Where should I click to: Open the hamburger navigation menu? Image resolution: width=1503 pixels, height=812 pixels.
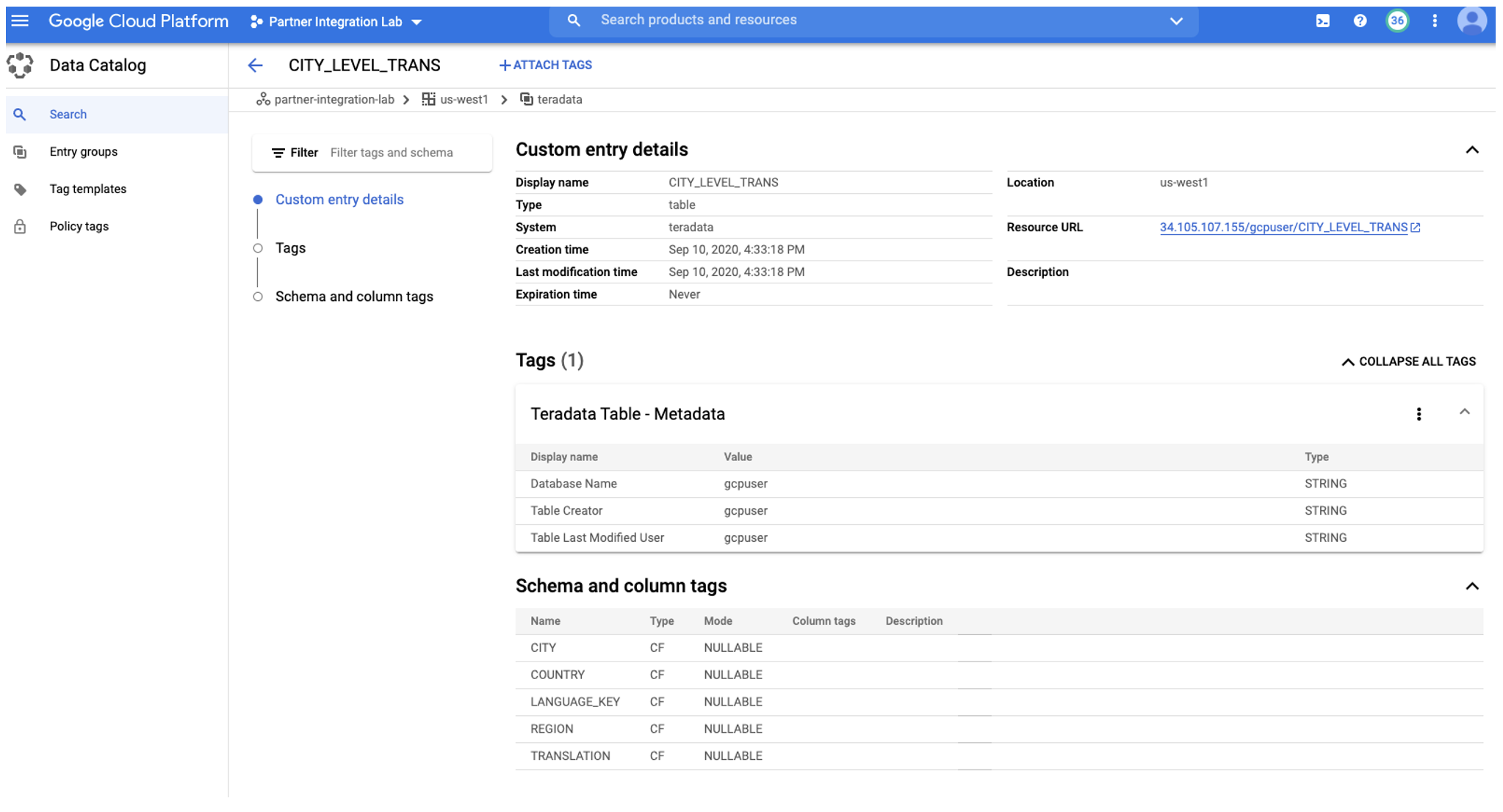[x=20, y=21]
